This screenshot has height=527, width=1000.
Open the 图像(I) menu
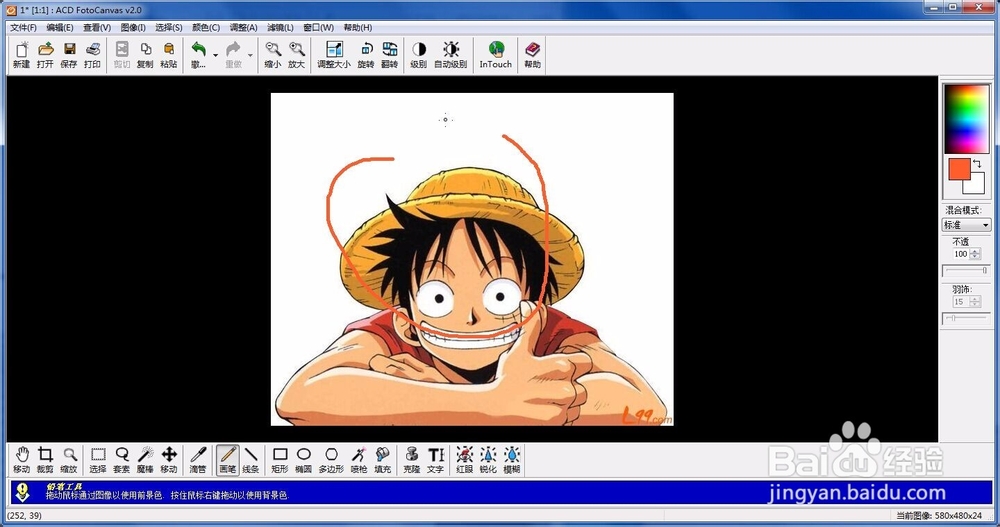tap(133, 27)
